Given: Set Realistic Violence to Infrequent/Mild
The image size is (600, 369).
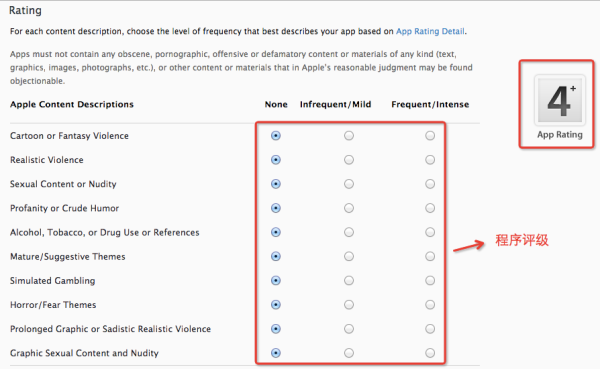Looking at the screenshot, I should [x=349, y=160].
